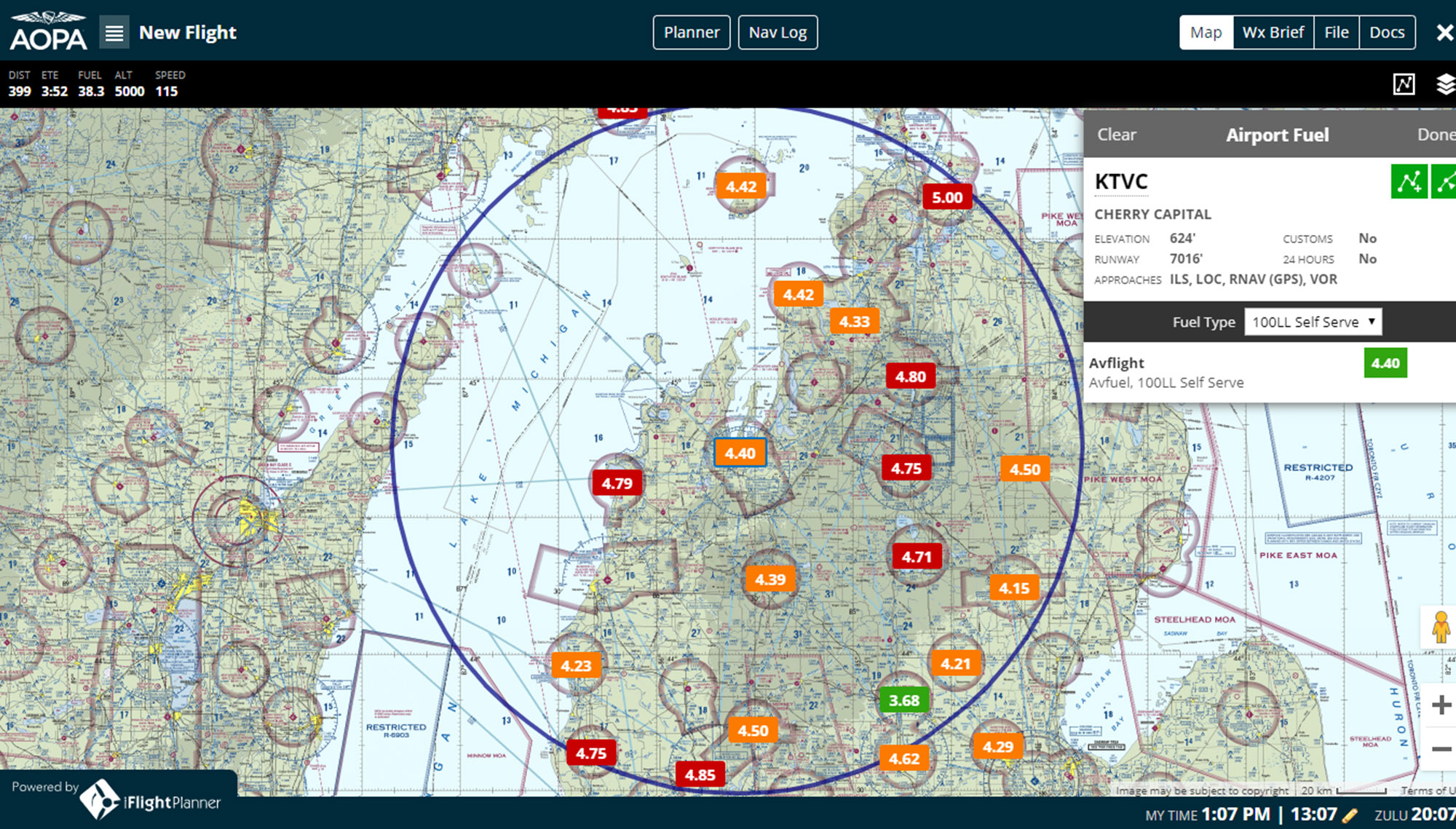
Task: Expand the 100LL Self Serve fuel type dropdown
Action: (1313, 322)
